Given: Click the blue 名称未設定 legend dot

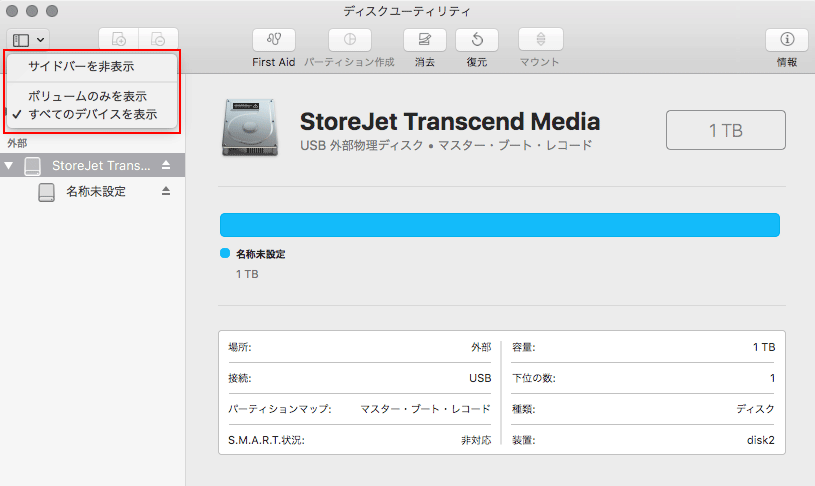Looking at the screenshot, I should click(225, 253).
